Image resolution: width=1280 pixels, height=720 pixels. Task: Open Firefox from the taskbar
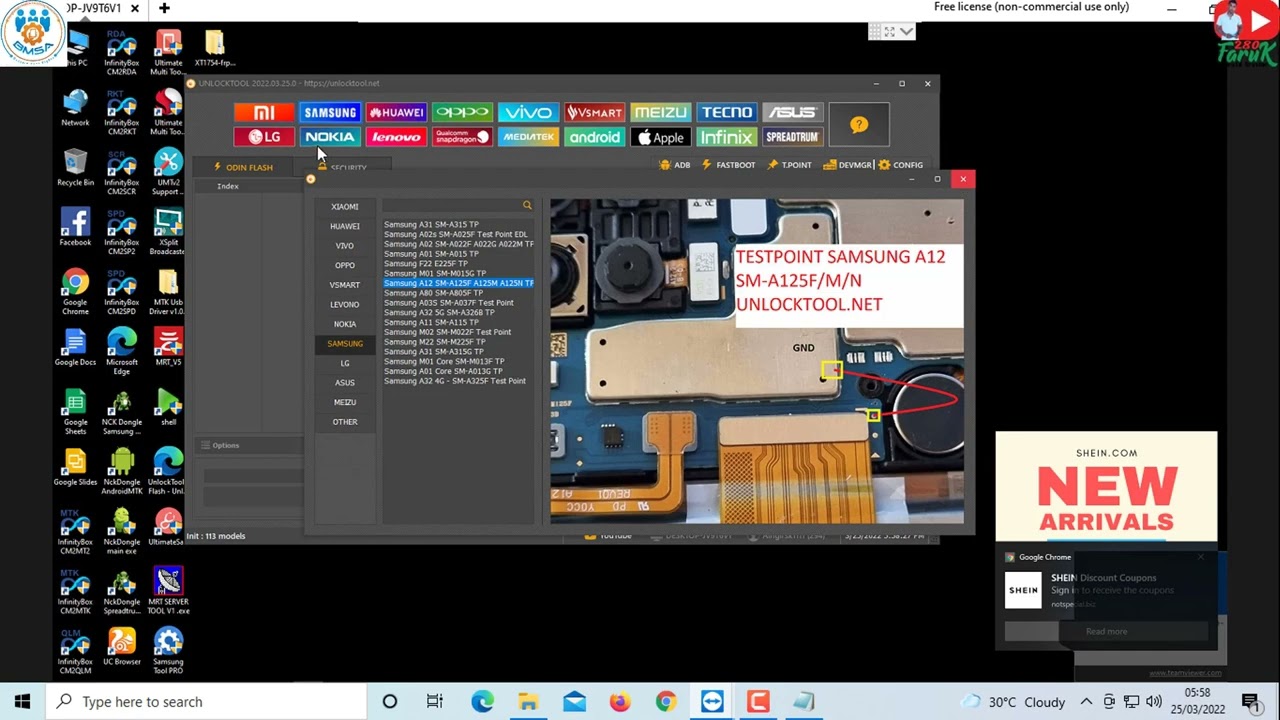click(620, 702)
